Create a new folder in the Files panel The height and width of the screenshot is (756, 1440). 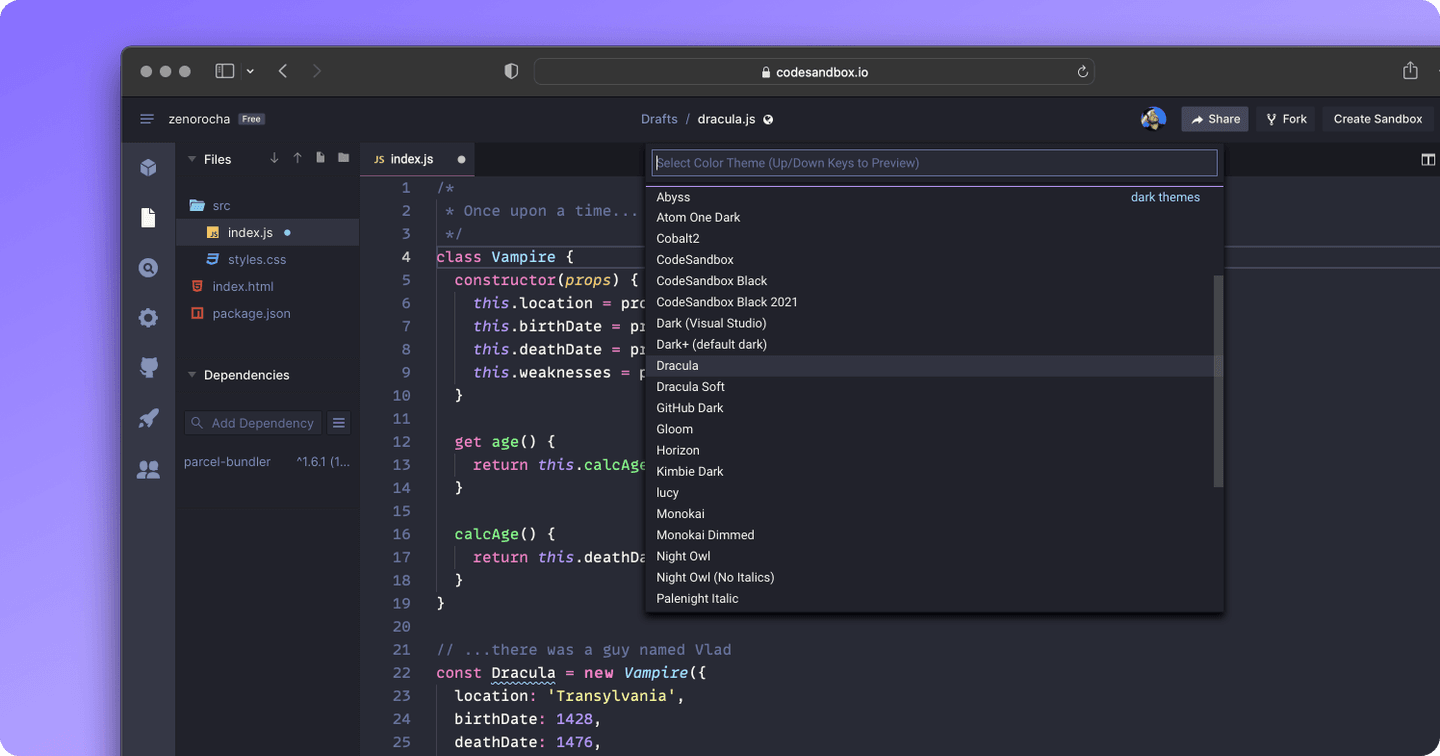tap(343, 159)
